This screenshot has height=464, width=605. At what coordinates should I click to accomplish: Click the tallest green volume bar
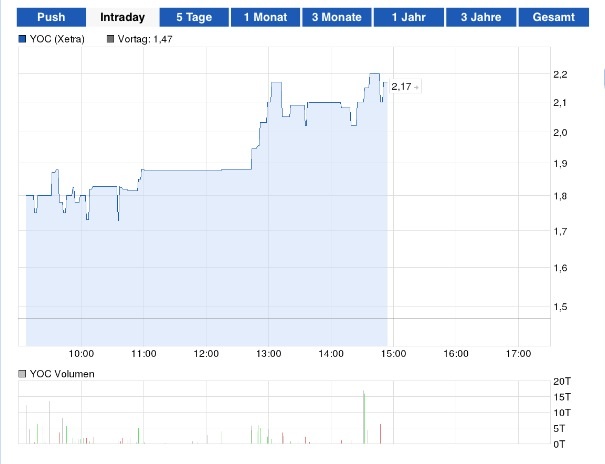[364, 415]
